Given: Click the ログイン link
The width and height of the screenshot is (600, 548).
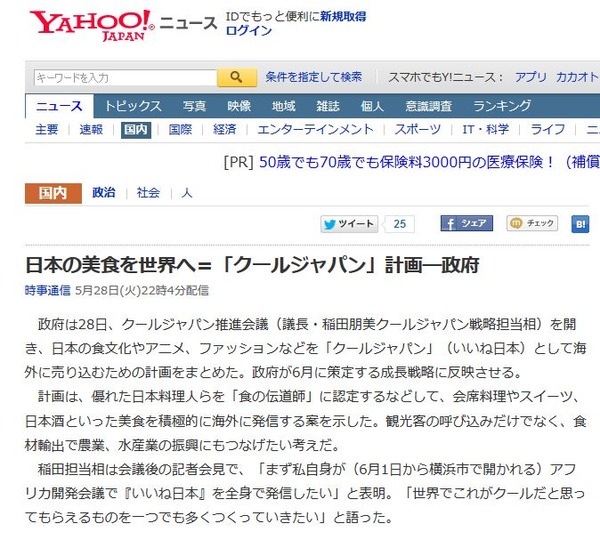Looking at the screenshot, I should pyautogui.click(x=249, y=31).
